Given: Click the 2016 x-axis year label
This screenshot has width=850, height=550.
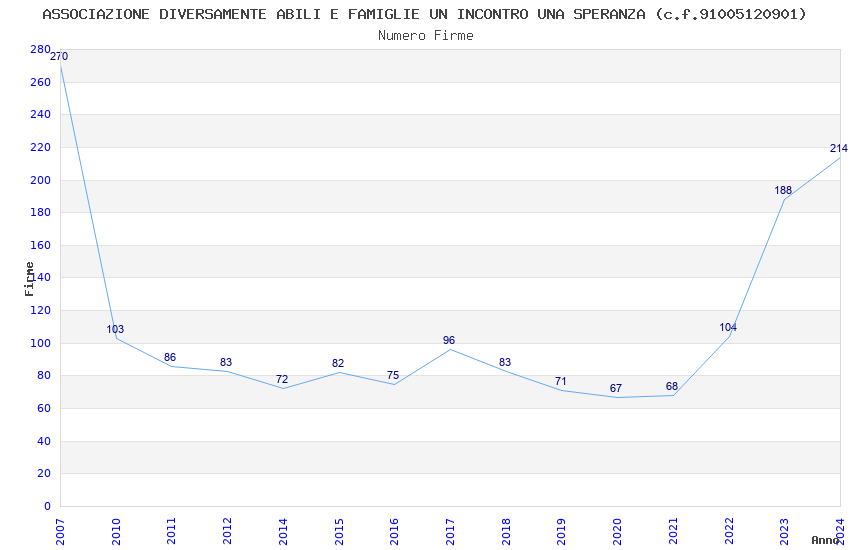Looking at the screenshot, I should click(394, 531).
